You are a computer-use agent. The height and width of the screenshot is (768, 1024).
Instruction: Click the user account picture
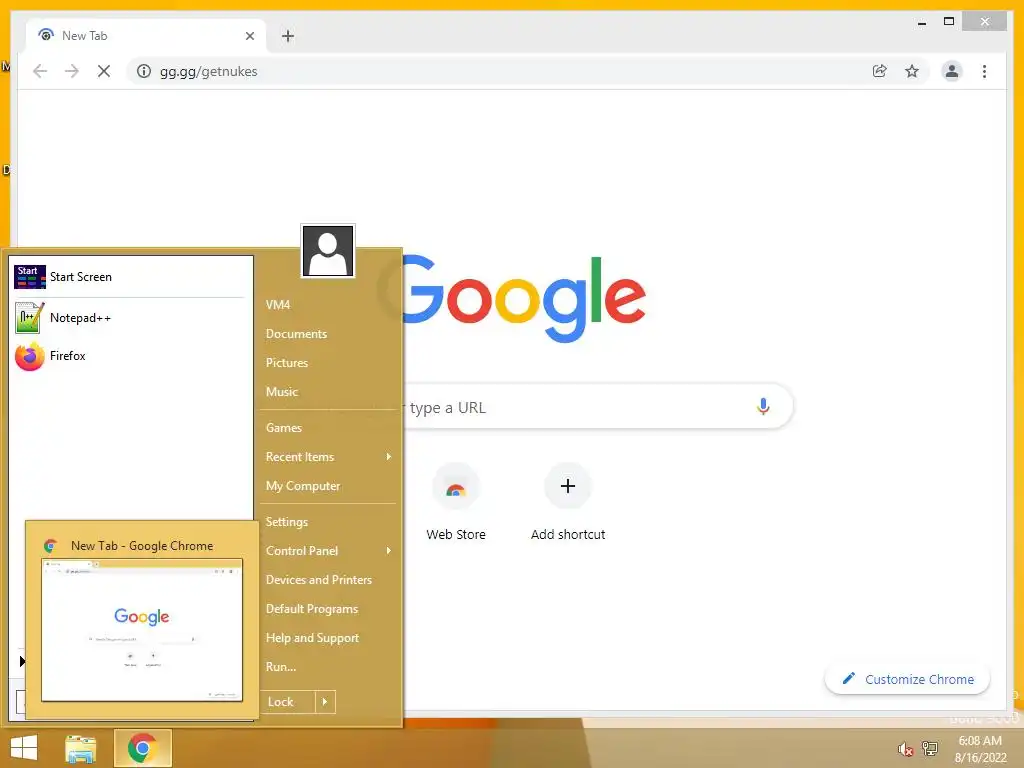point(328,251)
